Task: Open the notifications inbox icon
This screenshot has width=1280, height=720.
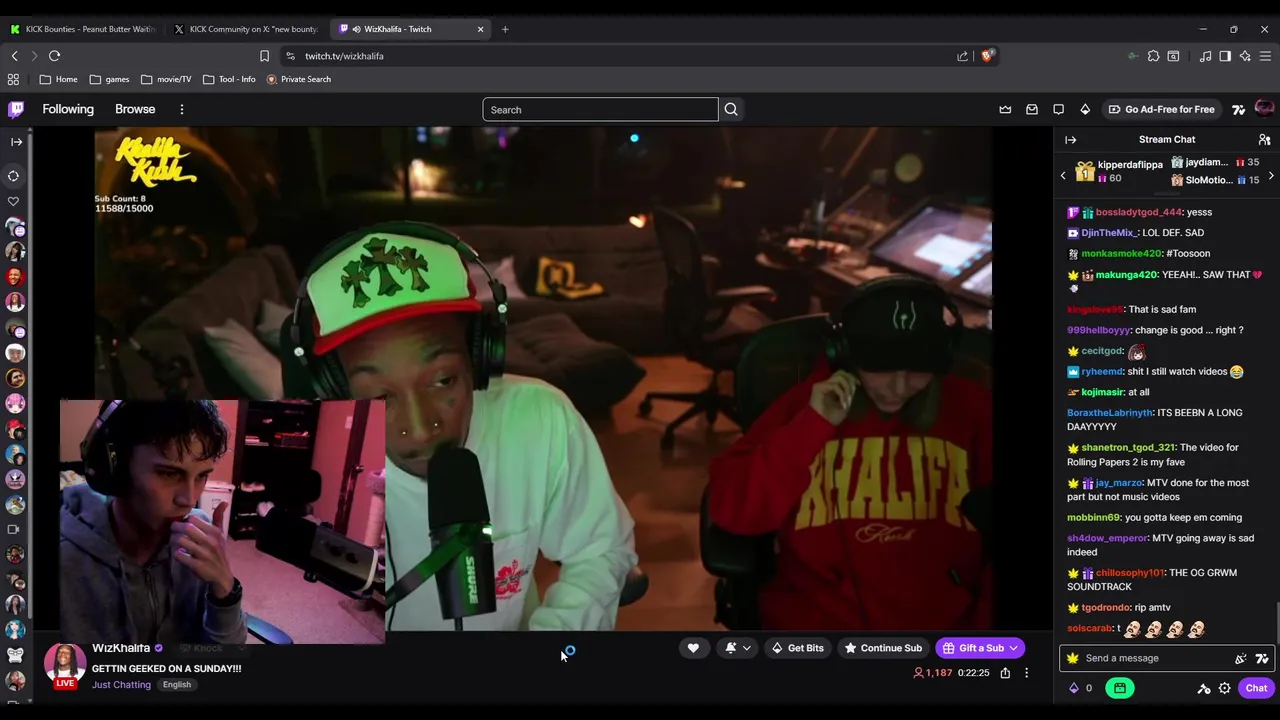Action: (1032, 109)
